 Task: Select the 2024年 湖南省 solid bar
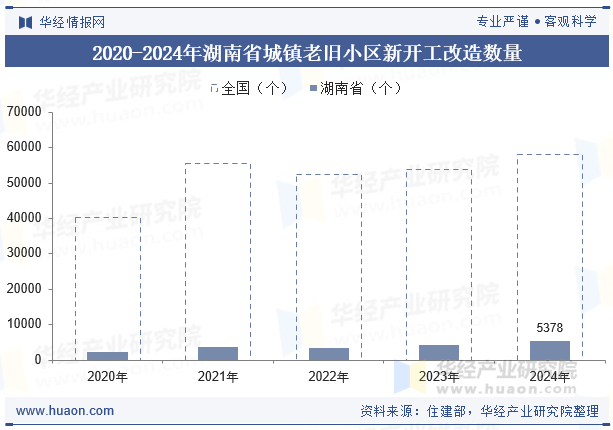(550, 351)
